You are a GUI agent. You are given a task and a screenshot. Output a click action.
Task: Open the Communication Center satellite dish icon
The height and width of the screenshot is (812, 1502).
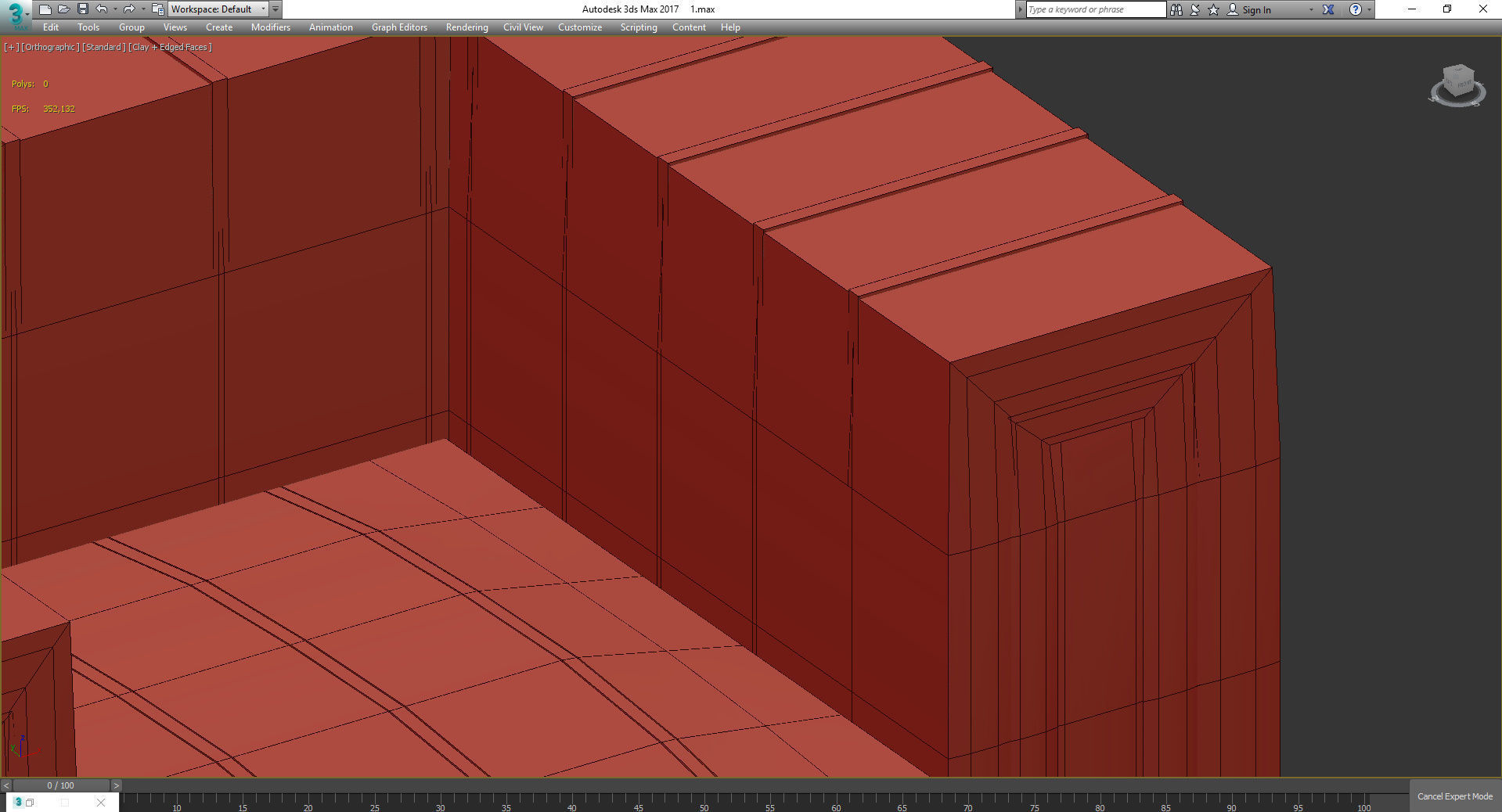point(1195,9)
